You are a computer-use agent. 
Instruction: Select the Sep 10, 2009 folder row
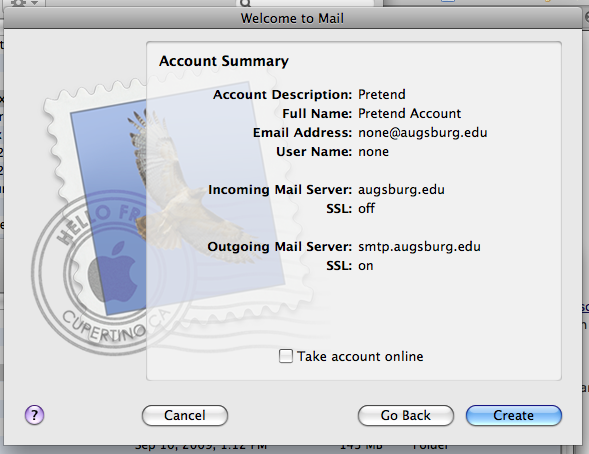point(291,448)
